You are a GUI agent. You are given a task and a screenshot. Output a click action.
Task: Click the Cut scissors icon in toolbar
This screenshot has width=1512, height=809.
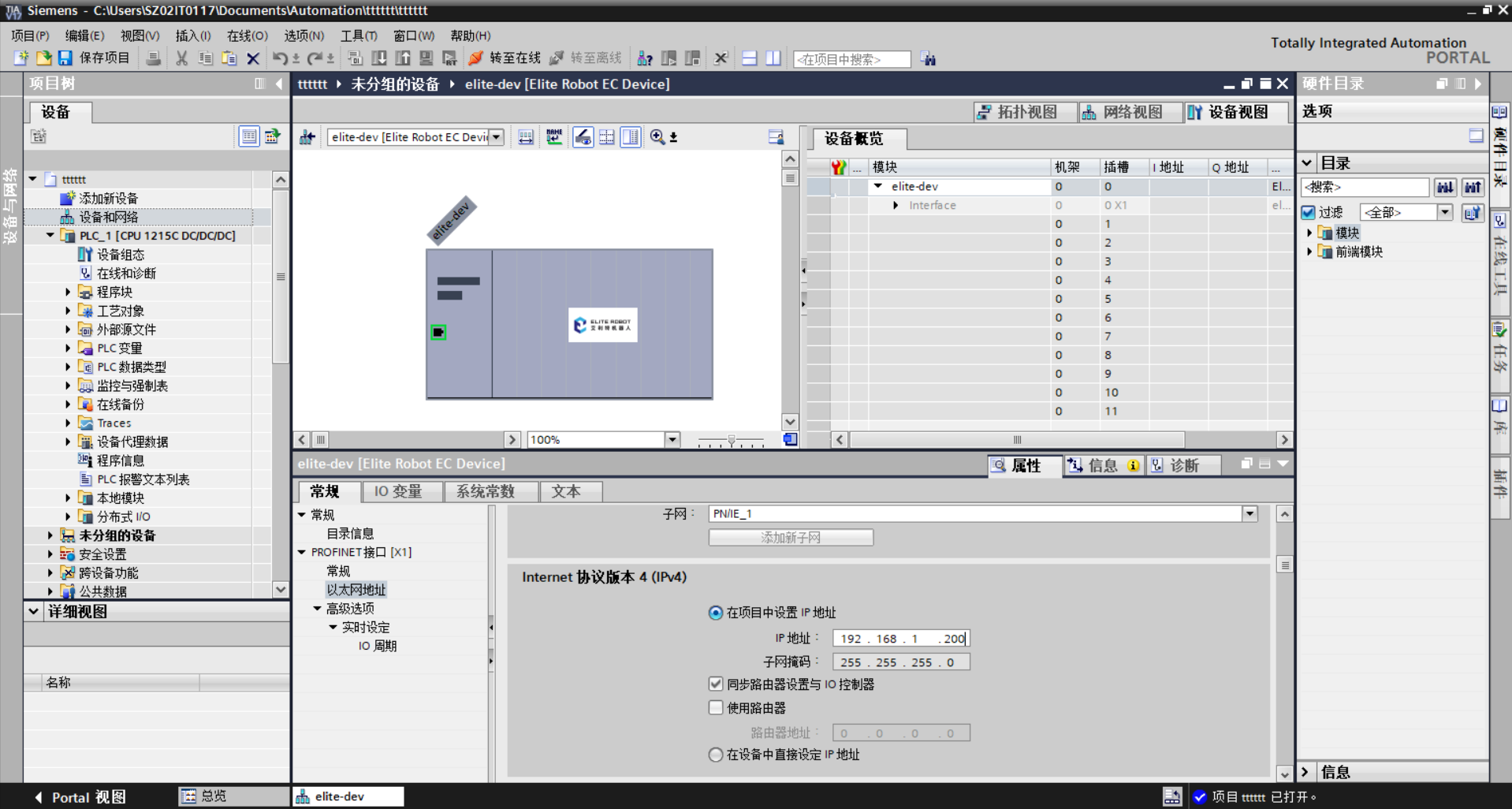click(181, 58)
